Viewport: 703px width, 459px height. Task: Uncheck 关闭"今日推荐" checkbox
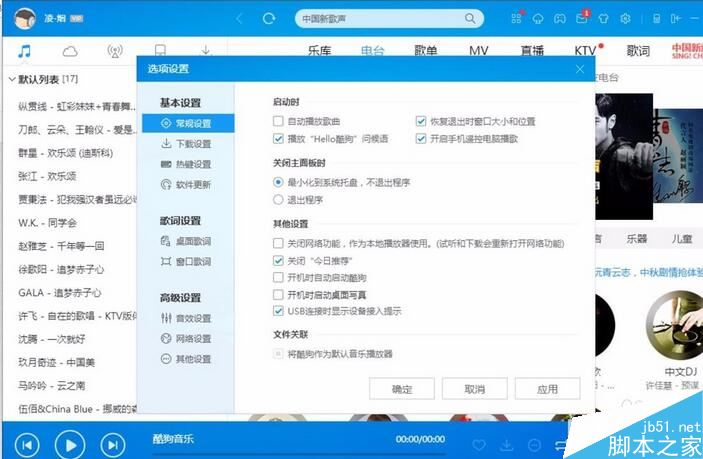[278, 260]
